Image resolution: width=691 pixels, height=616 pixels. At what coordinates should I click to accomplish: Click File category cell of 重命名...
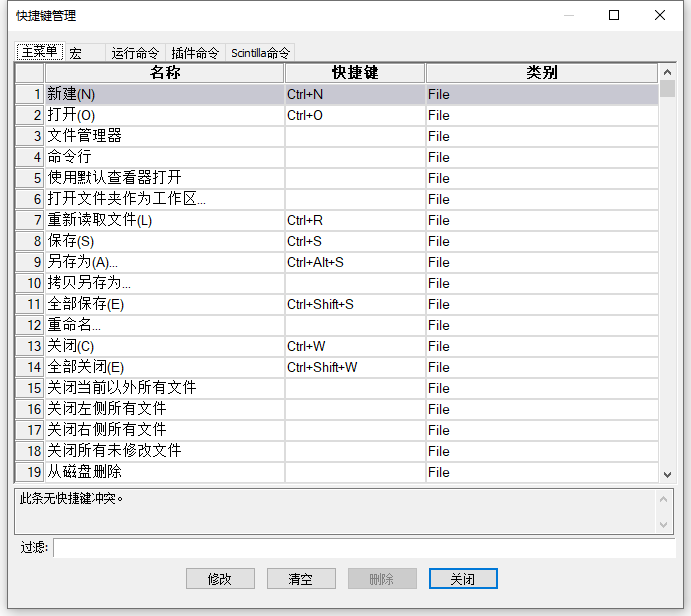pos(542,326)
